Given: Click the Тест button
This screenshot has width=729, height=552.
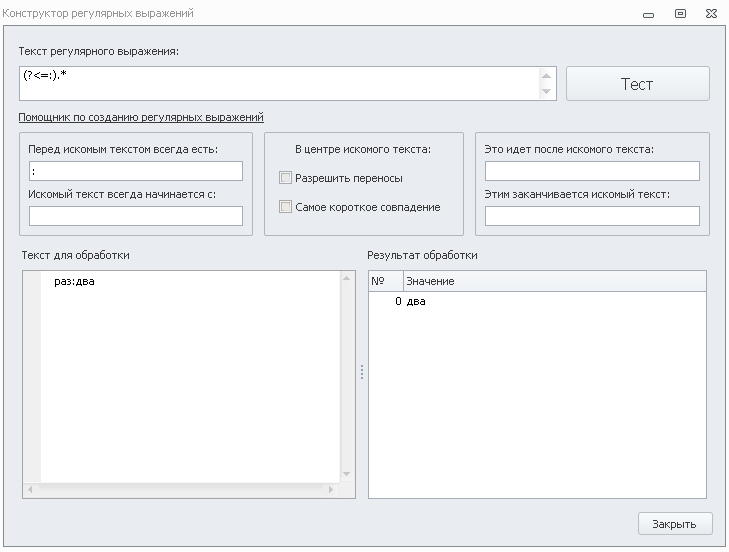Looking at the screenshot, I should 637,84.
